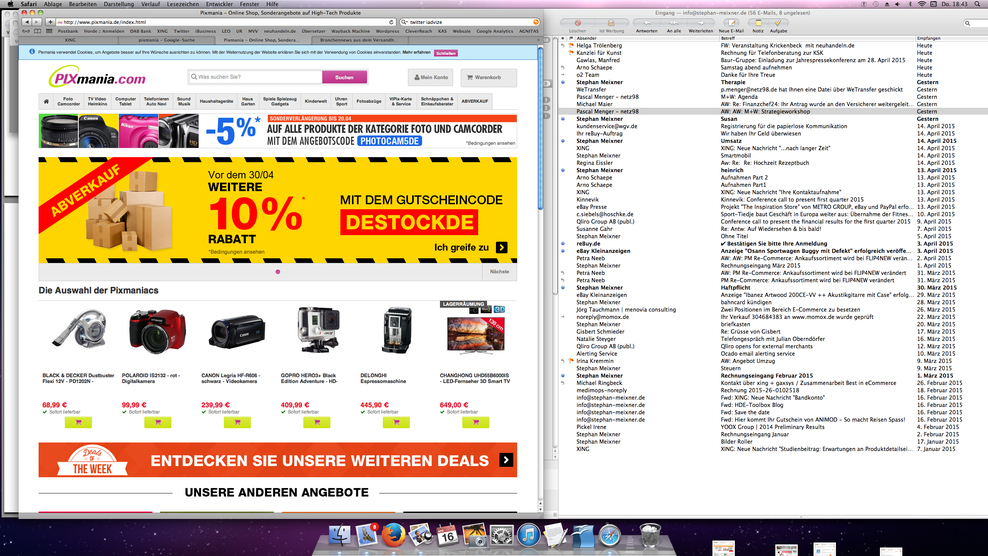Click the Pixmania home icon in navigation
The height and width of the screenshot is (556, 988).
[x=46, y=101]
